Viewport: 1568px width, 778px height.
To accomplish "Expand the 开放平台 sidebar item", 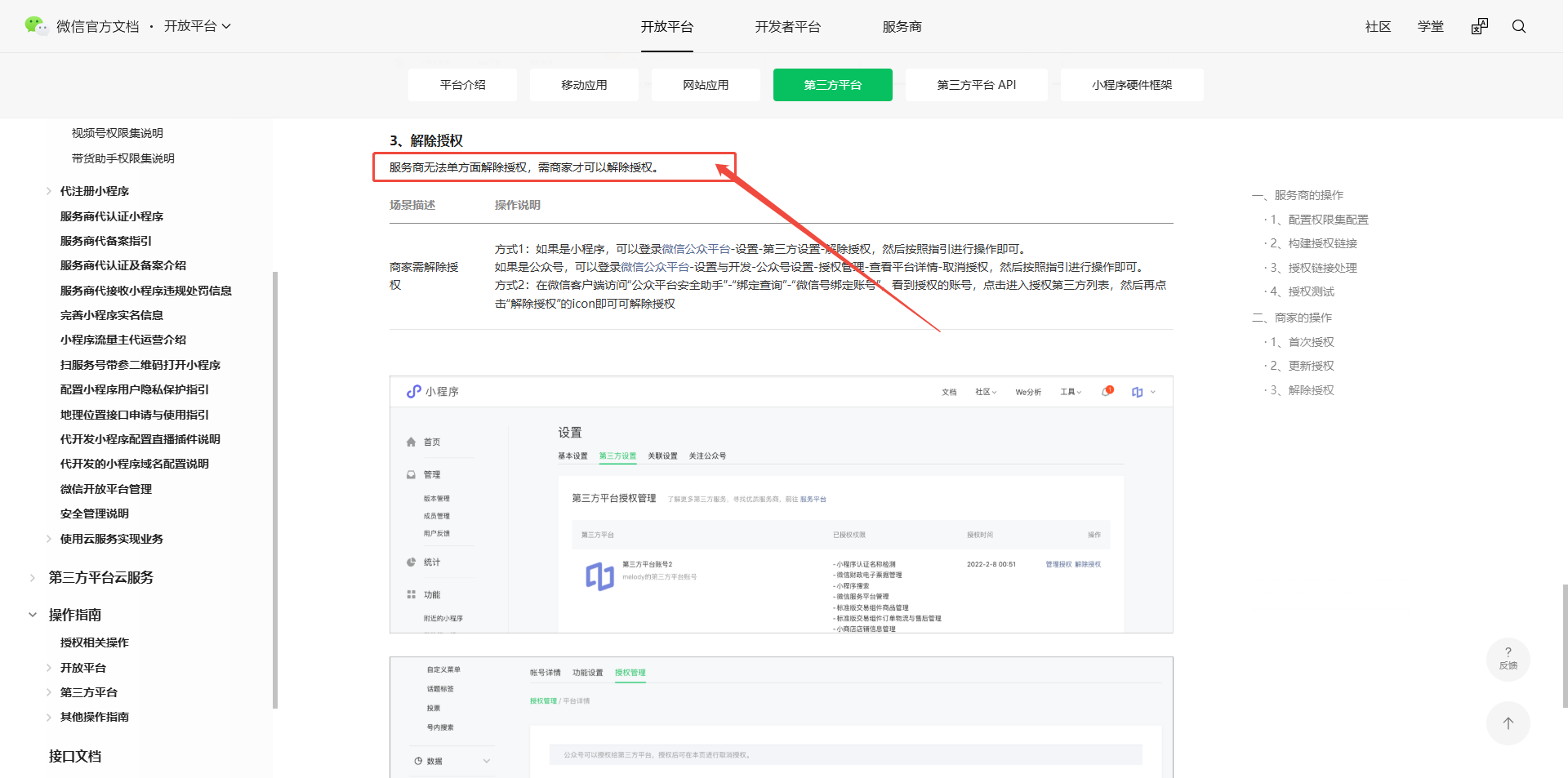I will [x=49, y=668].
